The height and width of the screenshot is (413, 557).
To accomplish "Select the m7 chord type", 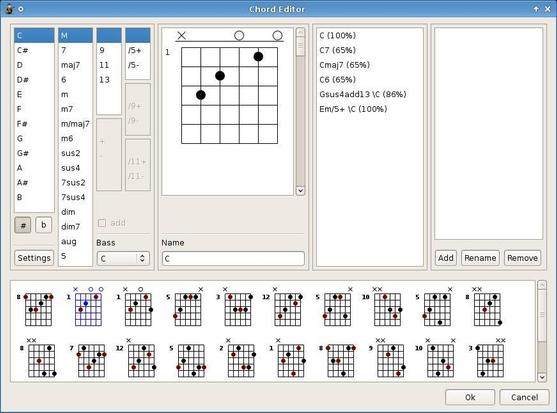I will pos(75,109).
